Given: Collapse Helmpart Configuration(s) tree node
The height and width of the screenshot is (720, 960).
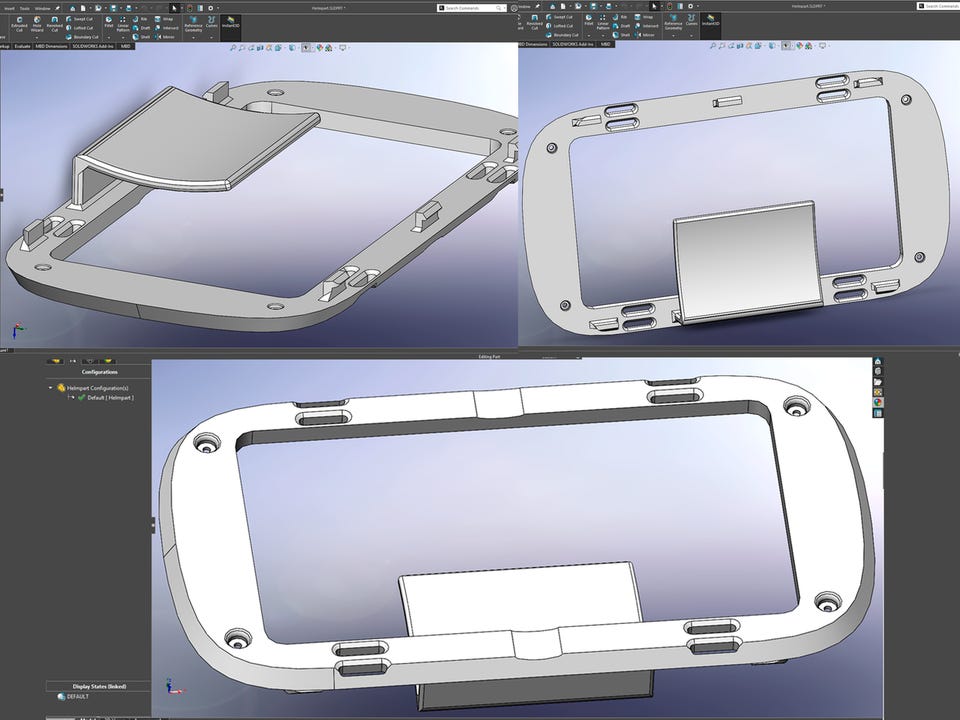Looking at the screenshot, I should [x=50, y=388].
